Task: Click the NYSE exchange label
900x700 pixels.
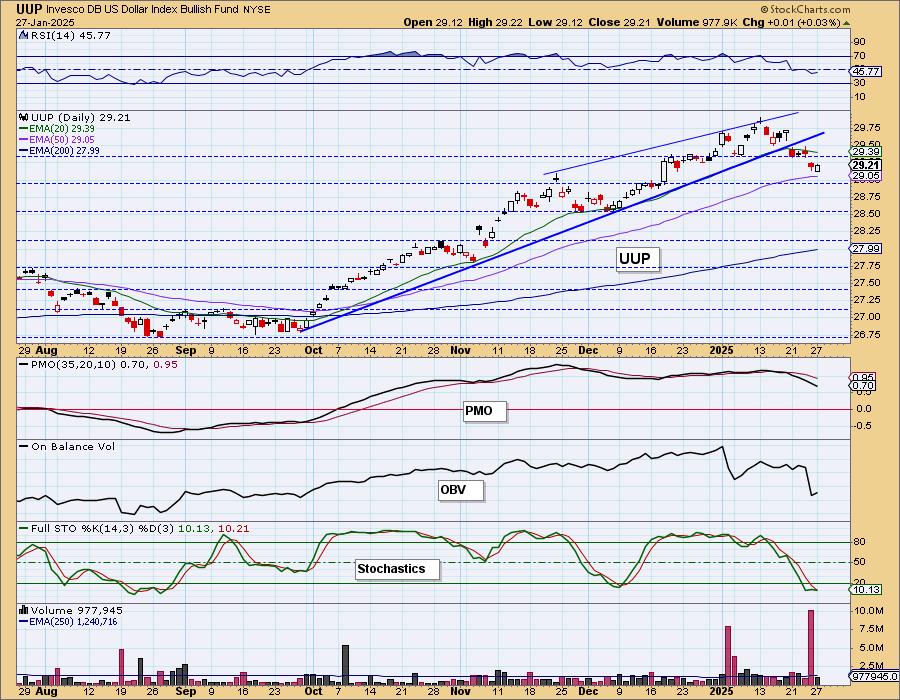Action: tap(256, 10)
